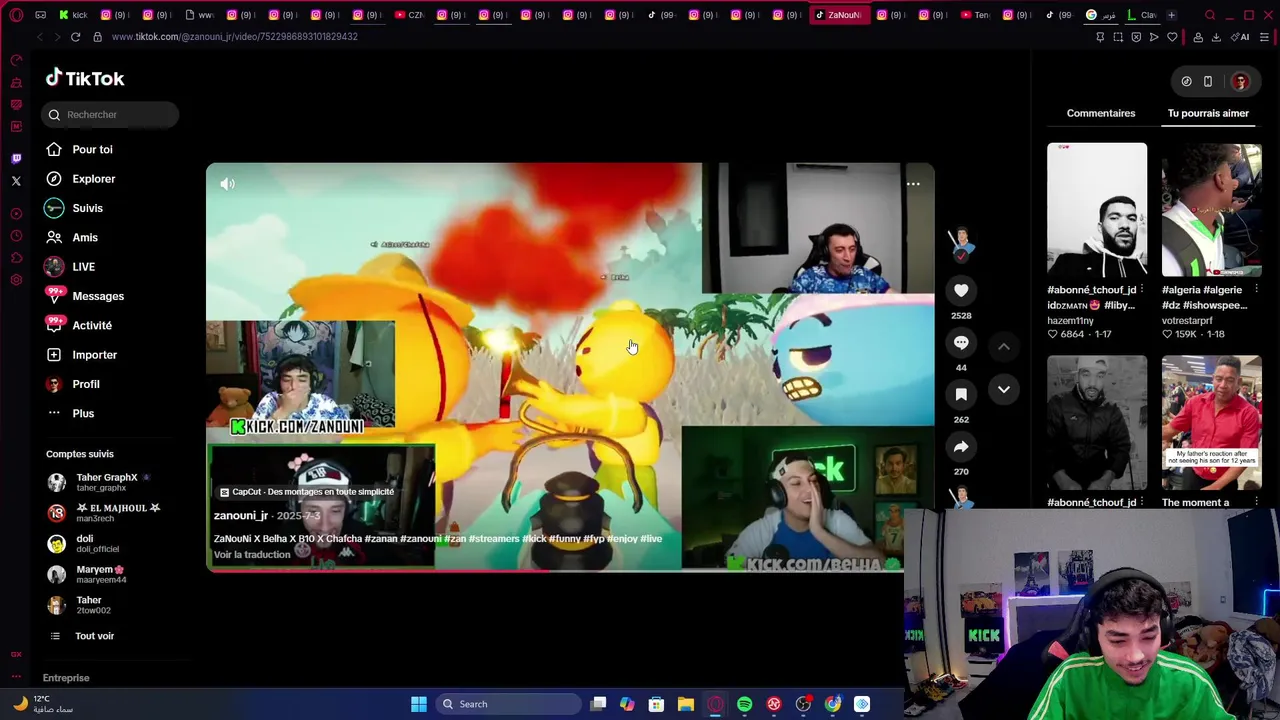Open the video comments bubble icon
Image resolution: width=1280 pixels, height=720 pixels.
click(x=961, y=343)
